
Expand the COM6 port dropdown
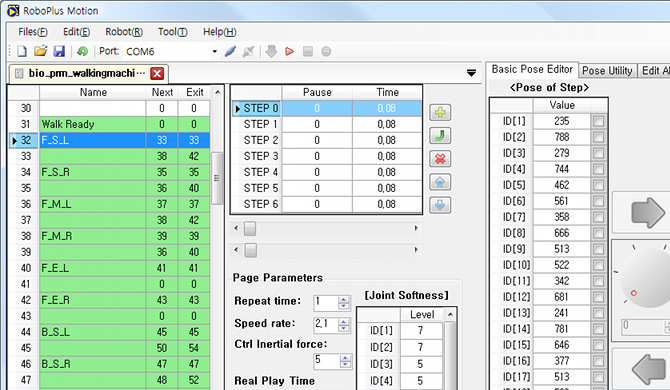click(x=215, y=52)
